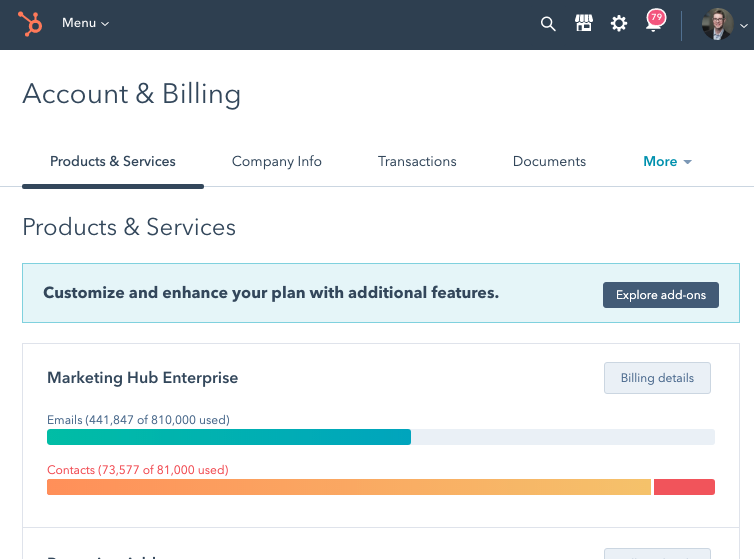The image size is (754, 559).
Task: Open the Settings gear icon
Action: [619, 24]
